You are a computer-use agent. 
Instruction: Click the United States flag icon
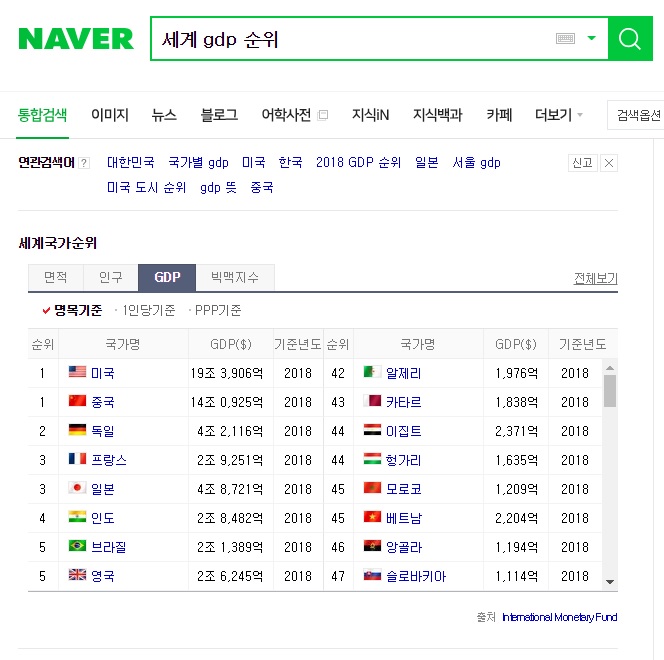[77, 373]
